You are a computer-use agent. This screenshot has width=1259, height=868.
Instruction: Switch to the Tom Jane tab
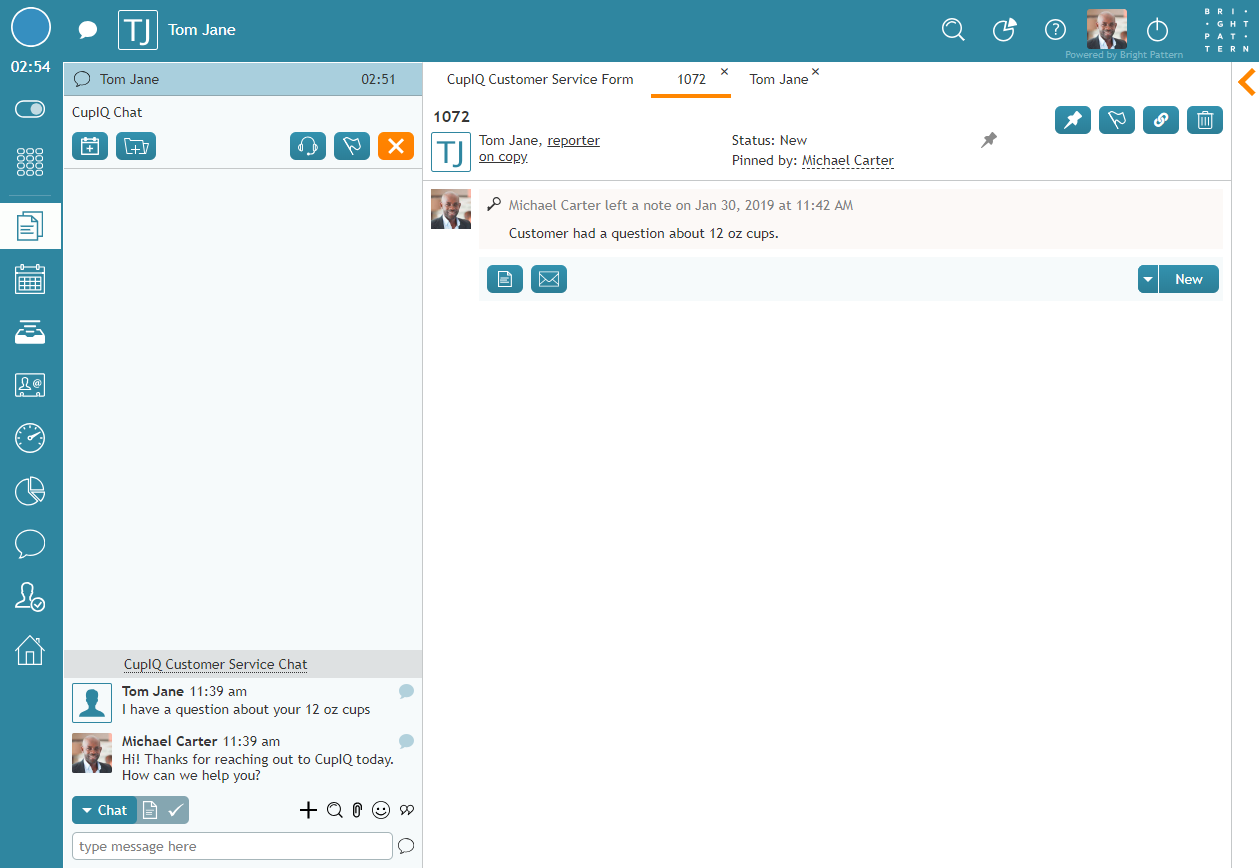(779, 79)
